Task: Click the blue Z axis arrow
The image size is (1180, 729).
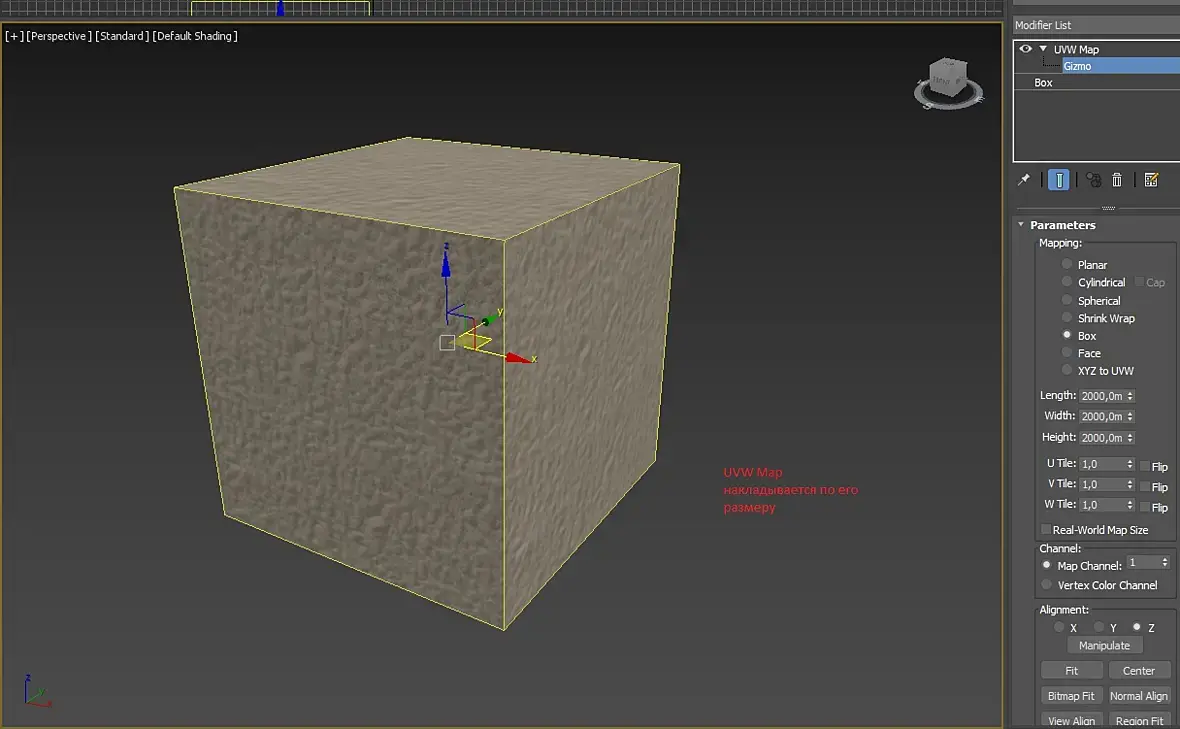Action: click(x=446, y=263)
